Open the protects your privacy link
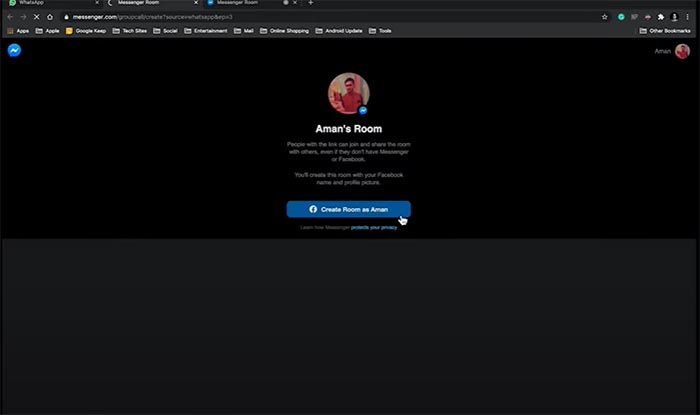The height and width of the screenshot is (415, 700). [374, 228]
